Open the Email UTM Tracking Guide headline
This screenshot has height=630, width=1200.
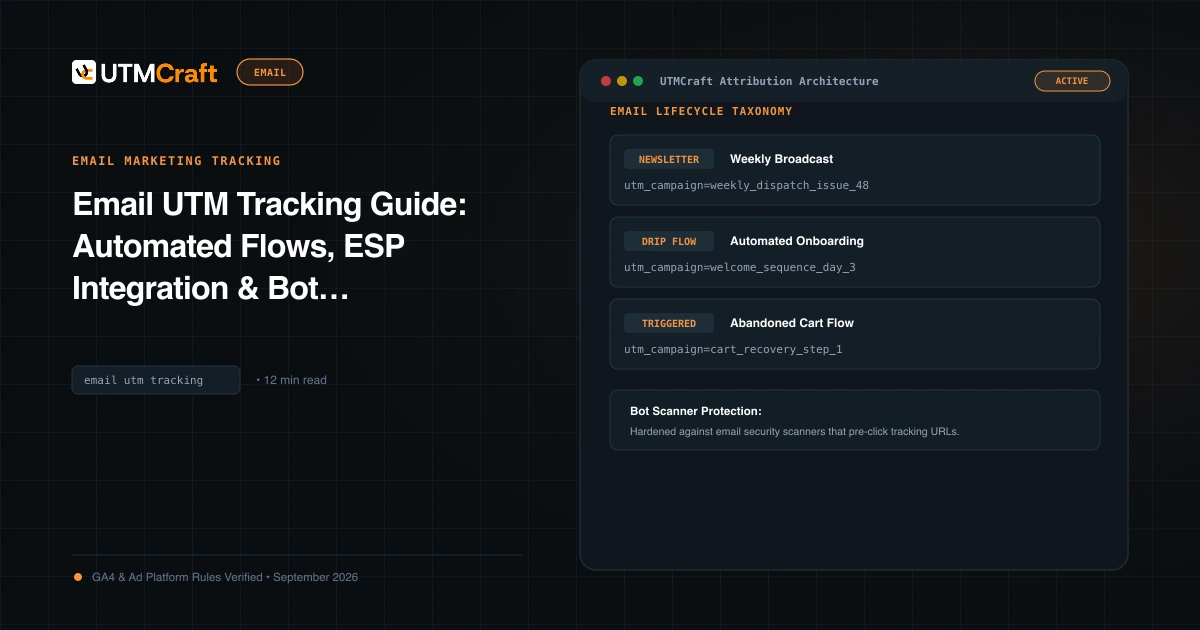pos(270,246)
